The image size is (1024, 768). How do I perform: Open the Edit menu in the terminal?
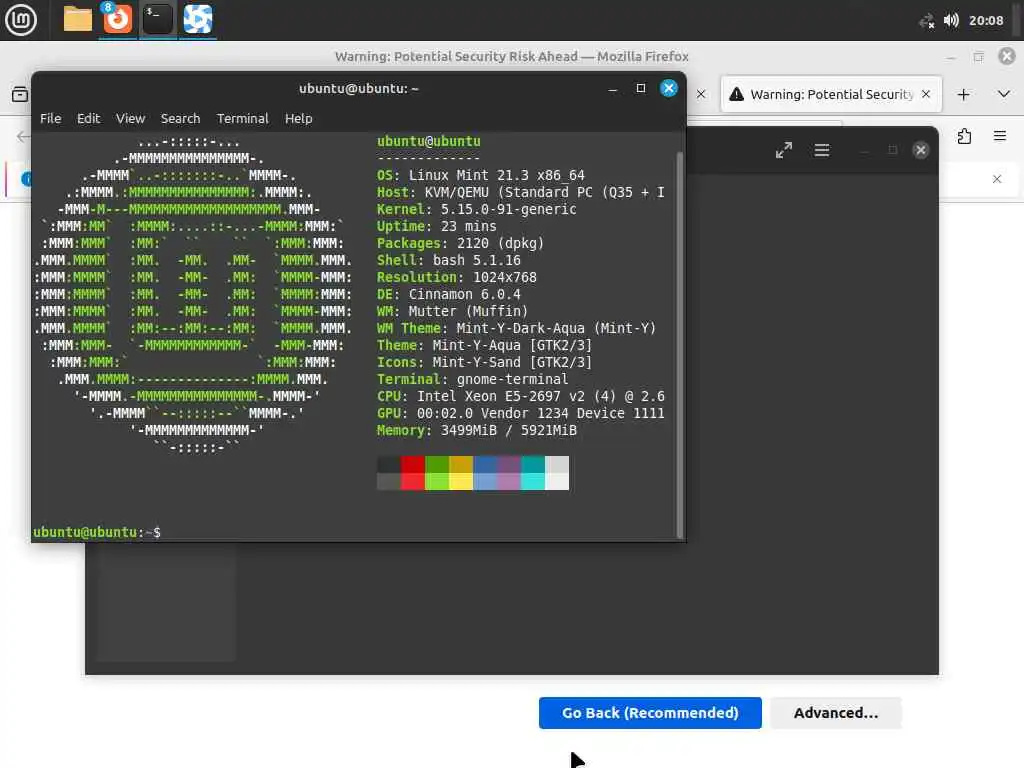click(88, 118)
